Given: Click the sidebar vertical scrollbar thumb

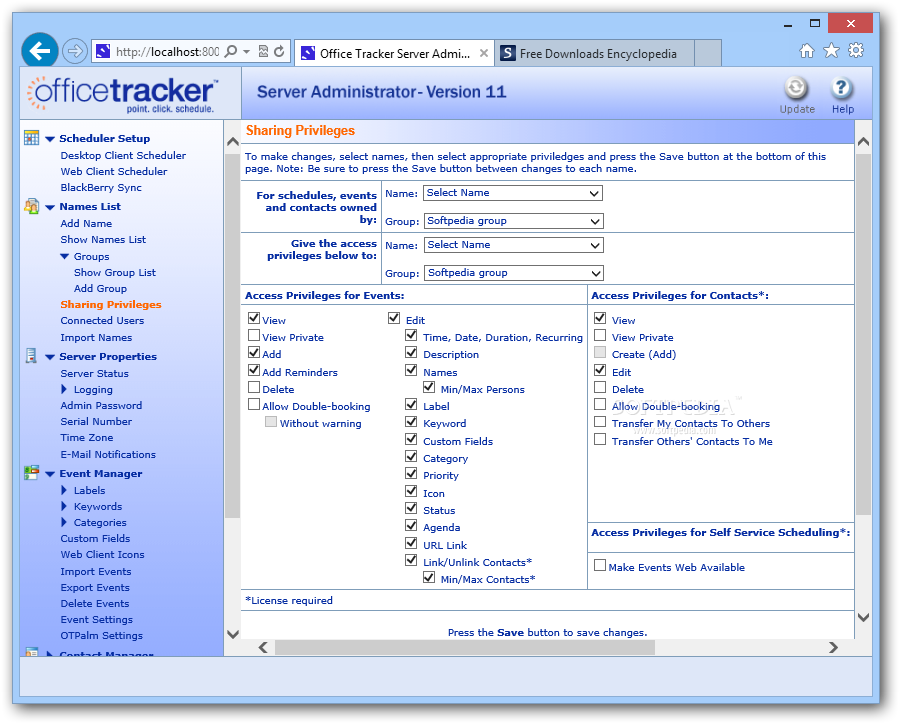Looking at the screenshot, I should point(232,336).
